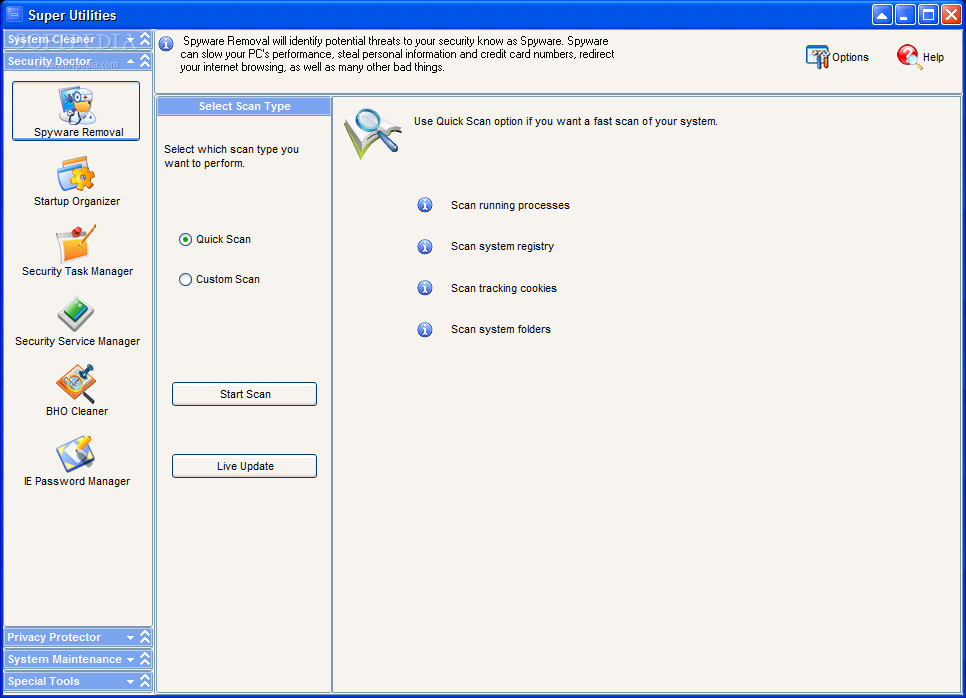The image size is (966, 698).
Task: Click Scan system registry text
Action: pos(502,246)
